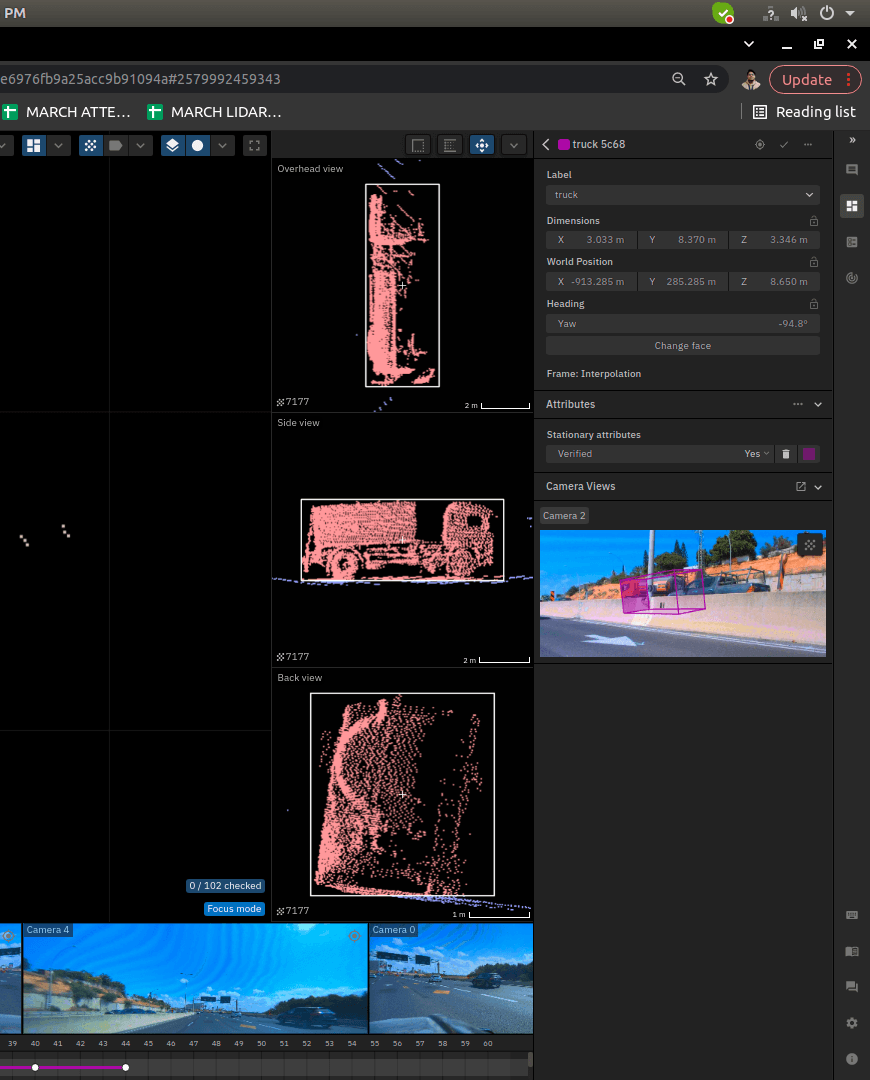This screenshot has height=1080, width=870.
Task: Open the comments panel in right sidebar
Action: [x=852, y=169]
